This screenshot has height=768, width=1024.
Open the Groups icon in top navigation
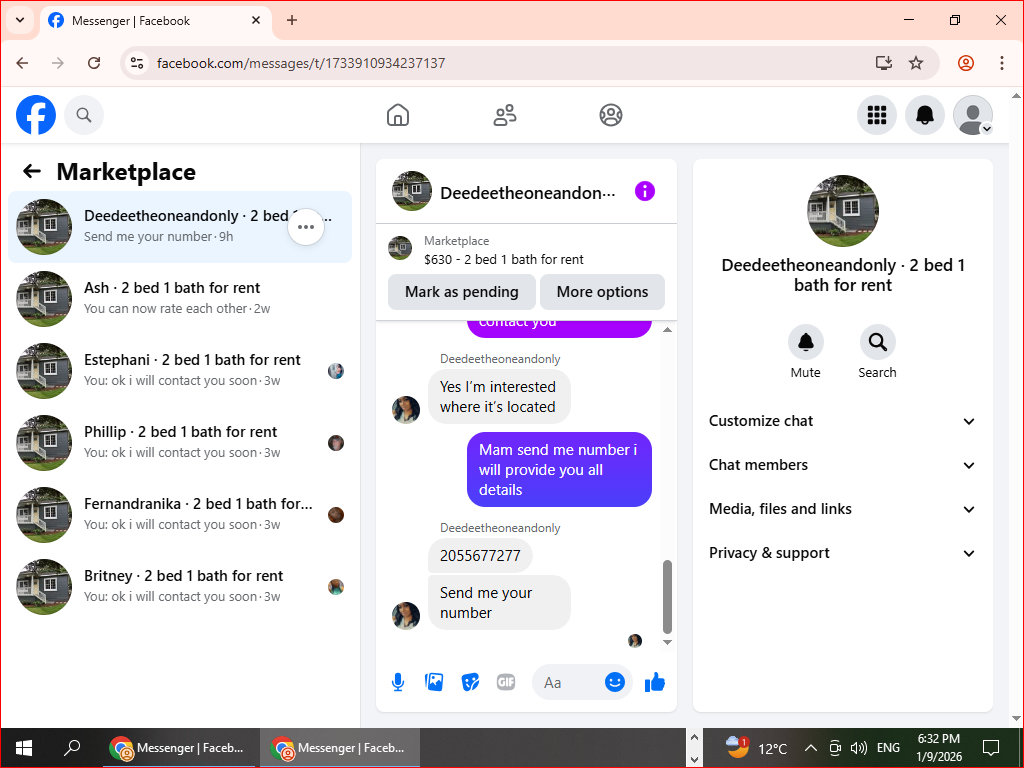[x=611, y=115]
